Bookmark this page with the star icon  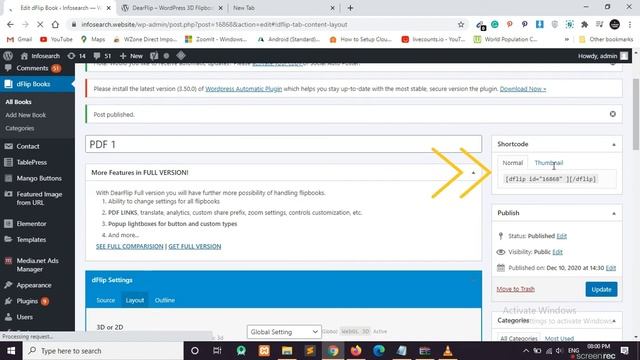click(x=461, y=24)
